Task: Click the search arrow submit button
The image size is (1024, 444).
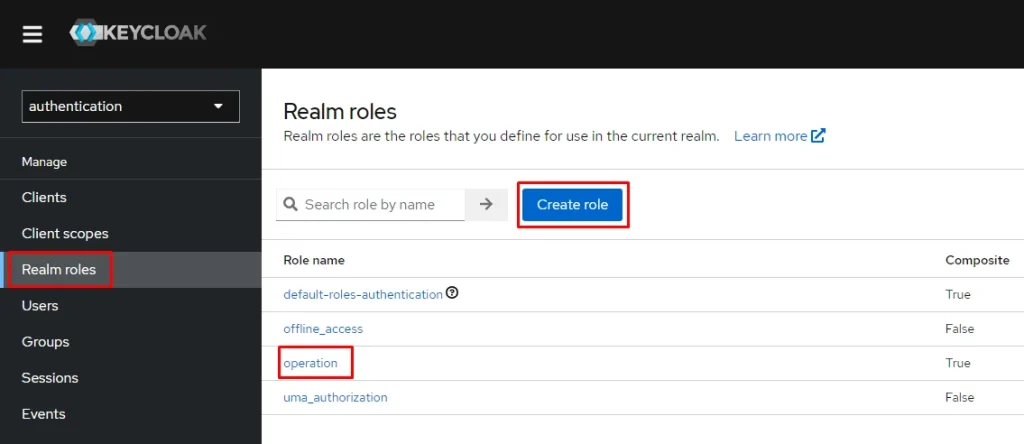Action: point(486,204)
